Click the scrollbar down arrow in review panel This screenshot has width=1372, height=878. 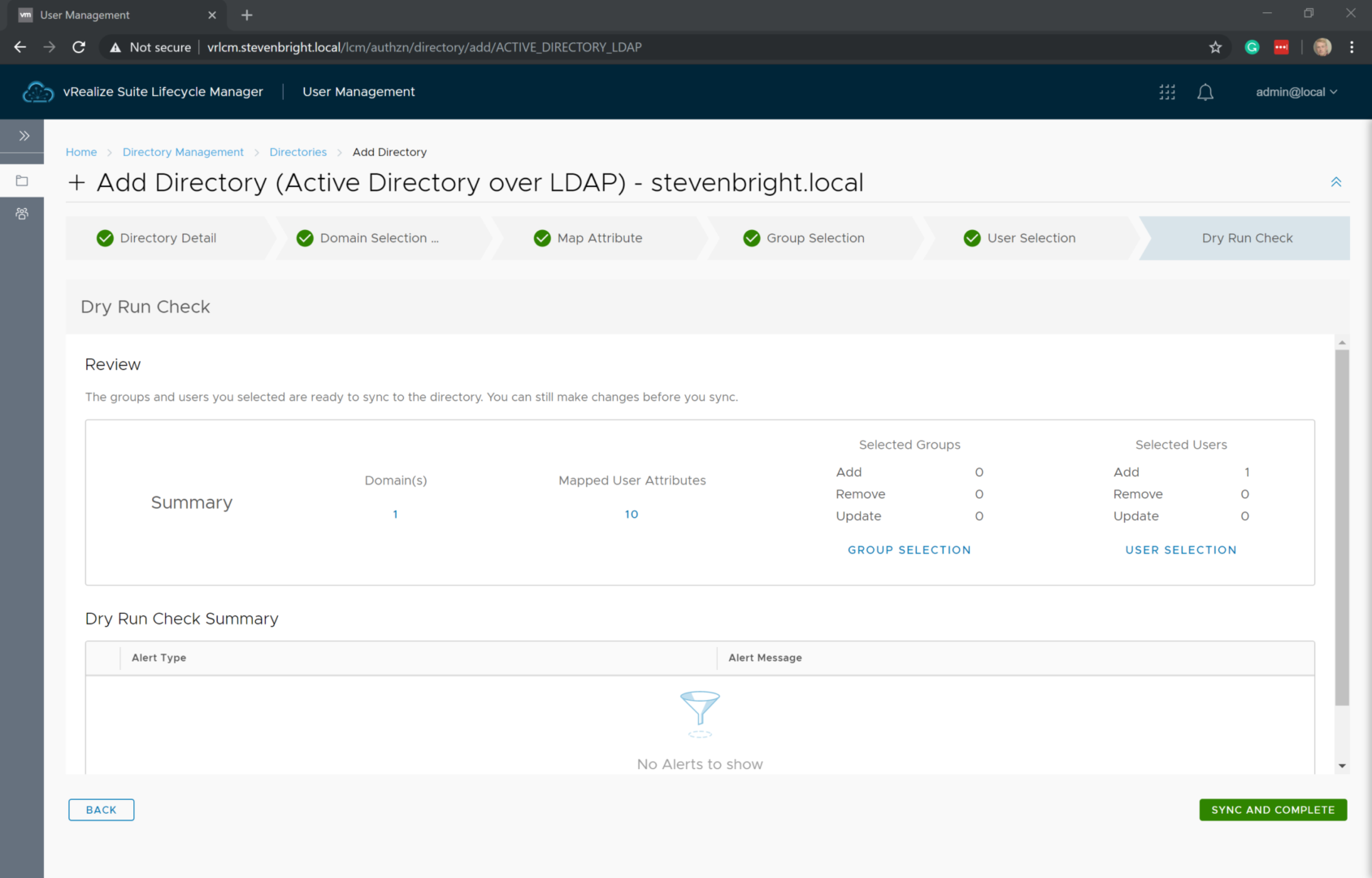(x=1342, y=766)
